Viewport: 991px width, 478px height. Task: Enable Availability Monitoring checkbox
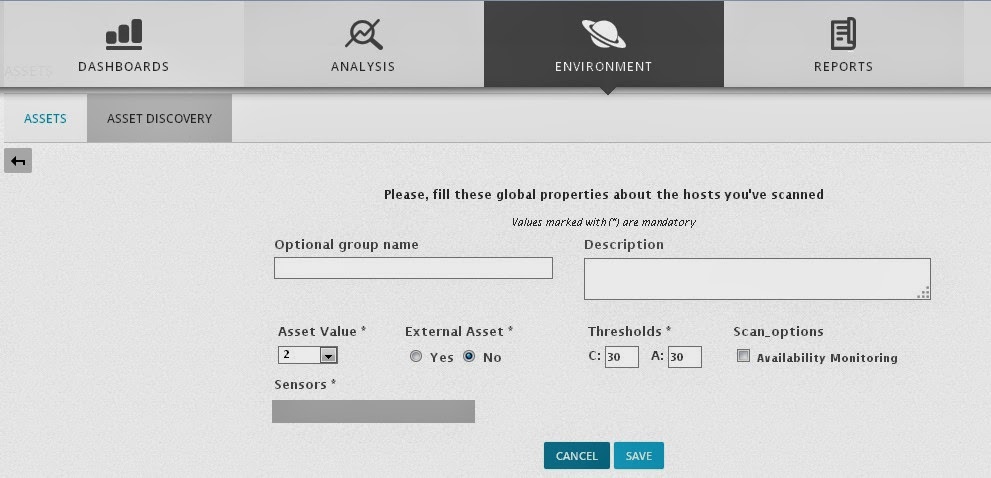pos(743,356)
